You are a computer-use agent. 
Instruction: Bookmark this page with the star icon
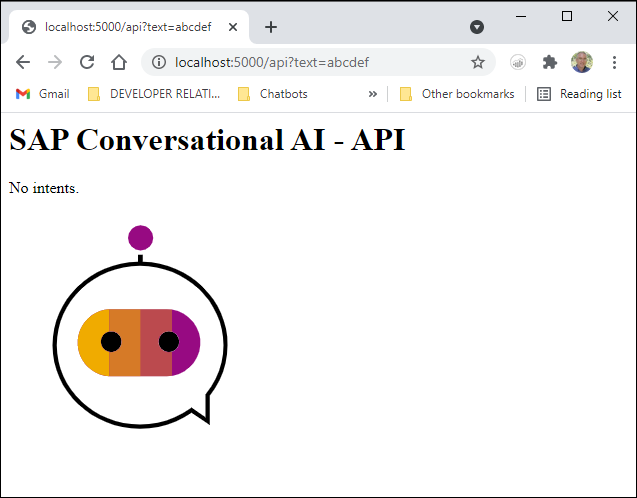[478, 62]
